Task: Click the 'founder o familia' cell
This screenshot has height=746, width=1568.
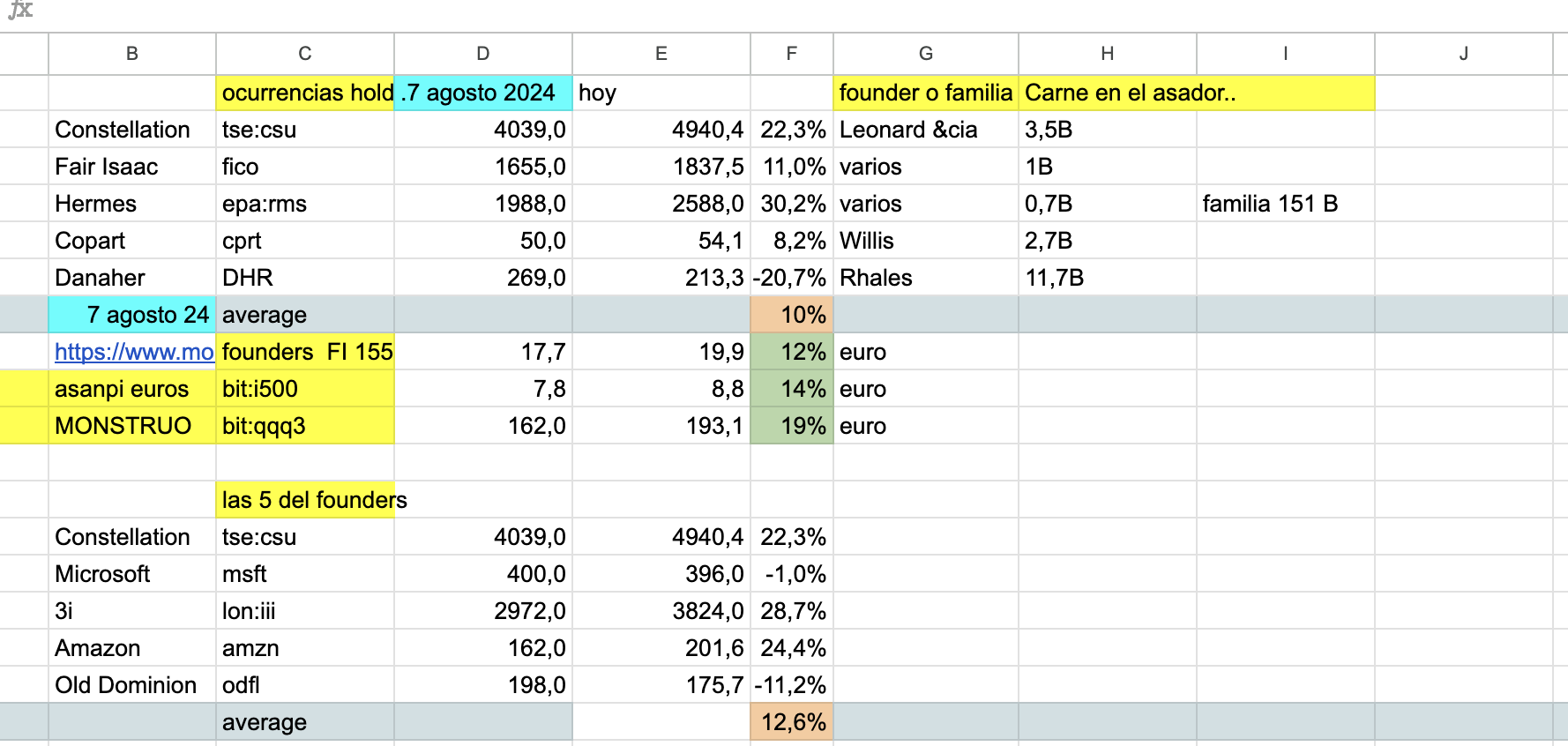Action: (x=926, y=93)
